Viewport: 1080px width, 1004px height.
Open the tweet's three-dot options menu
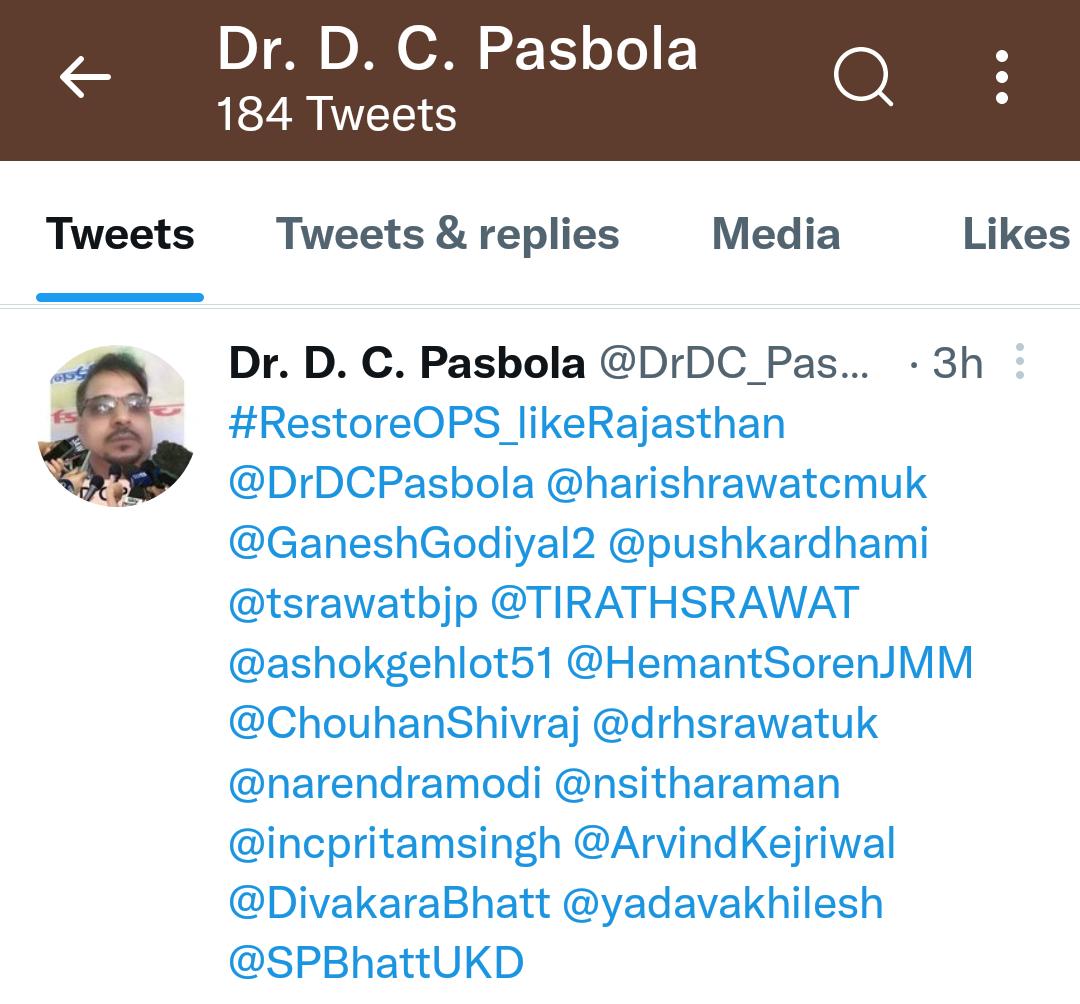click(1020, 361)
